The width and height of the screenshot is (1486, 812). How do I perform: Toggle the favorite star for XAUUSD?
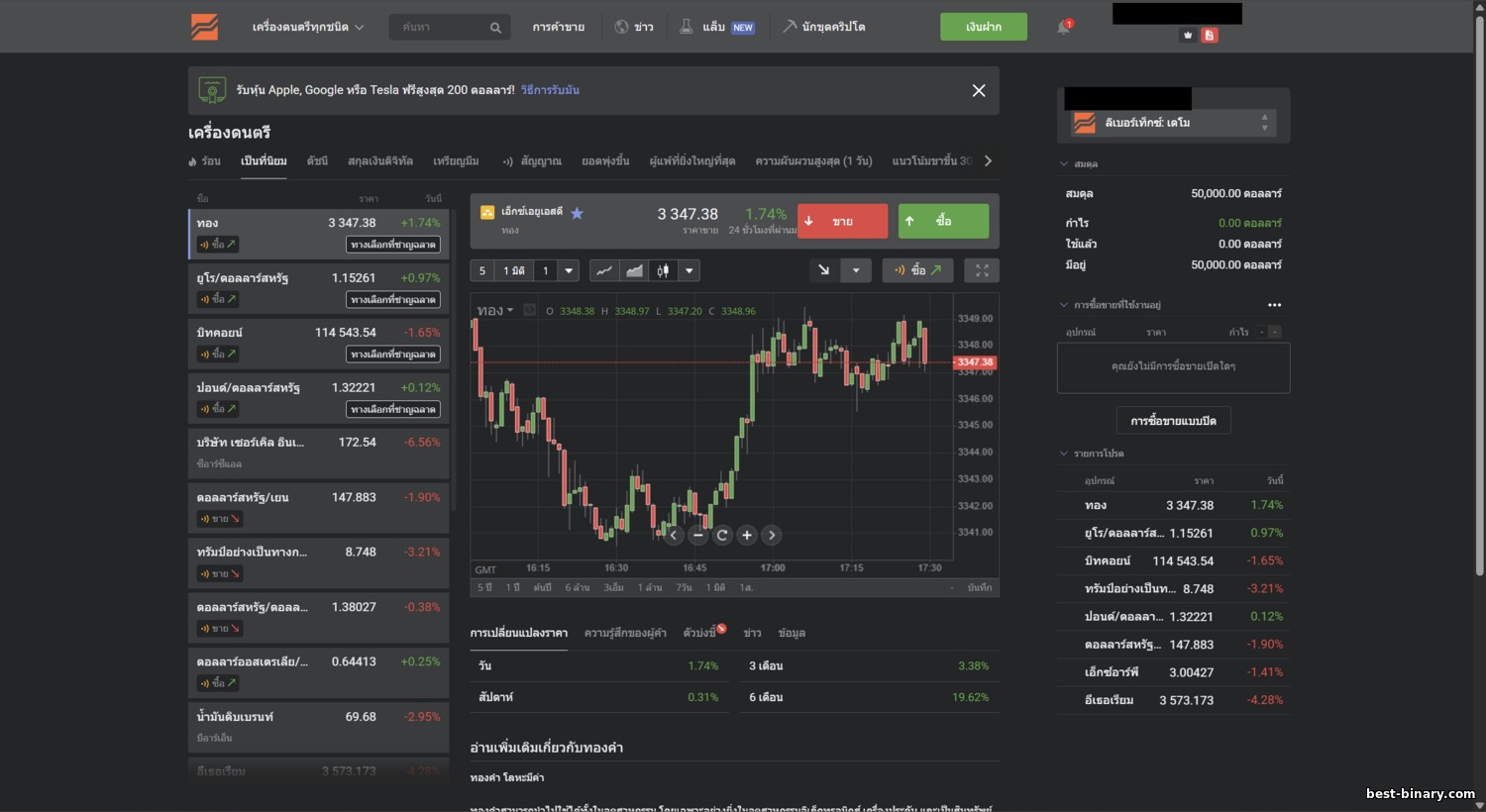click(x=577, y=213)
